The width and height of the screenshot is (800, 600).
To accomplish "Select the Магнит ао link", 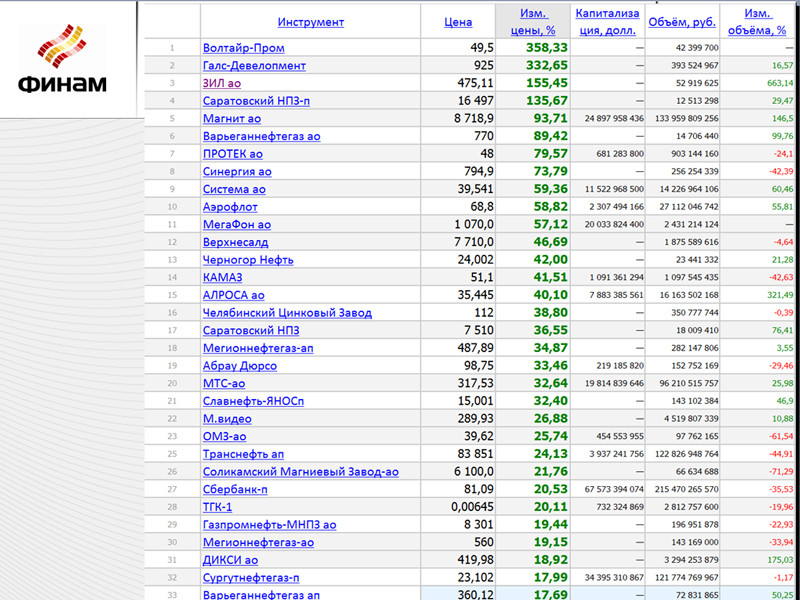I will click(232, 118).
